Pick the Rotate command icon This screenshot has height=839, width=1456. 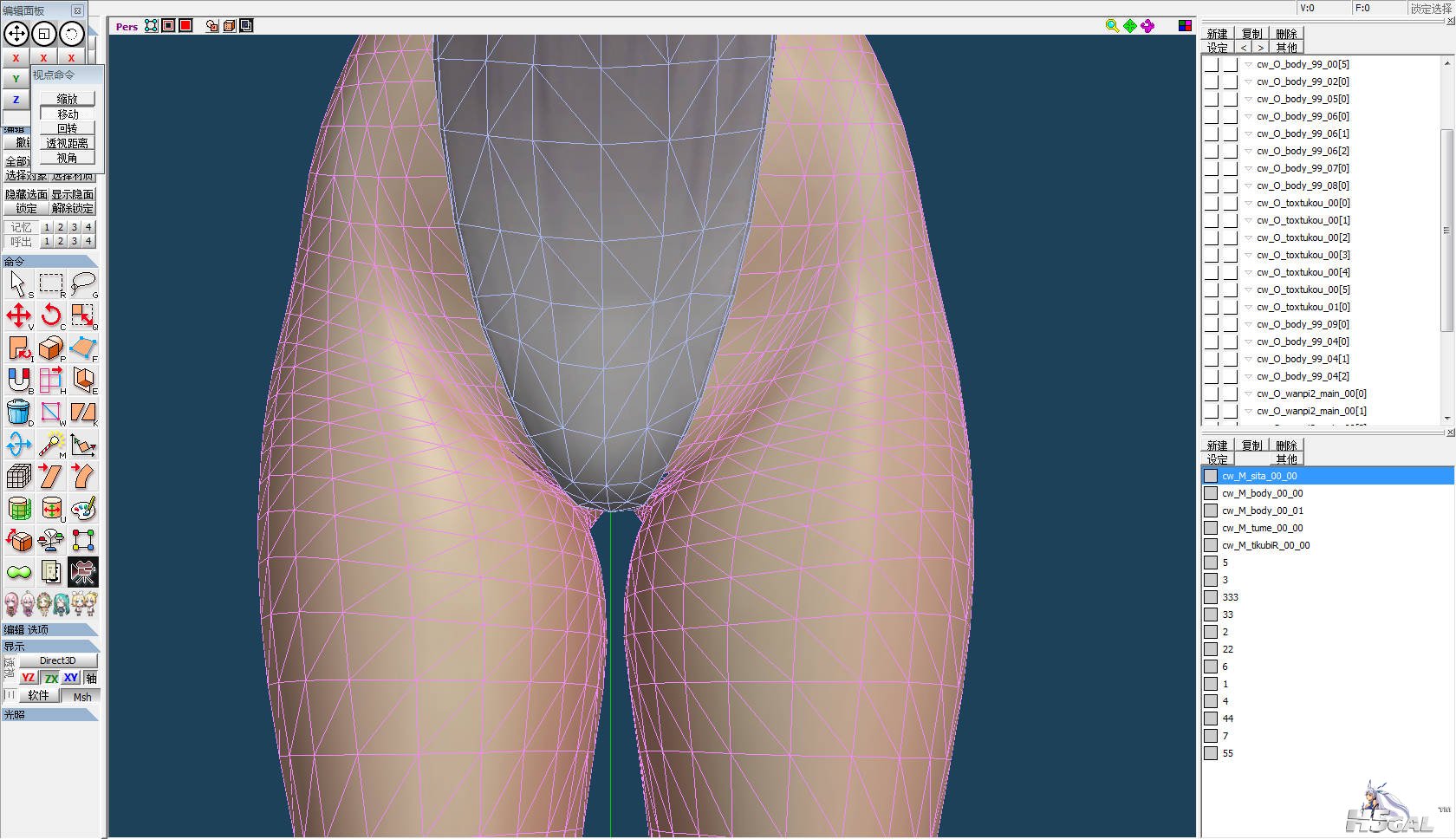pyautogui.click(x=51, y=315)
